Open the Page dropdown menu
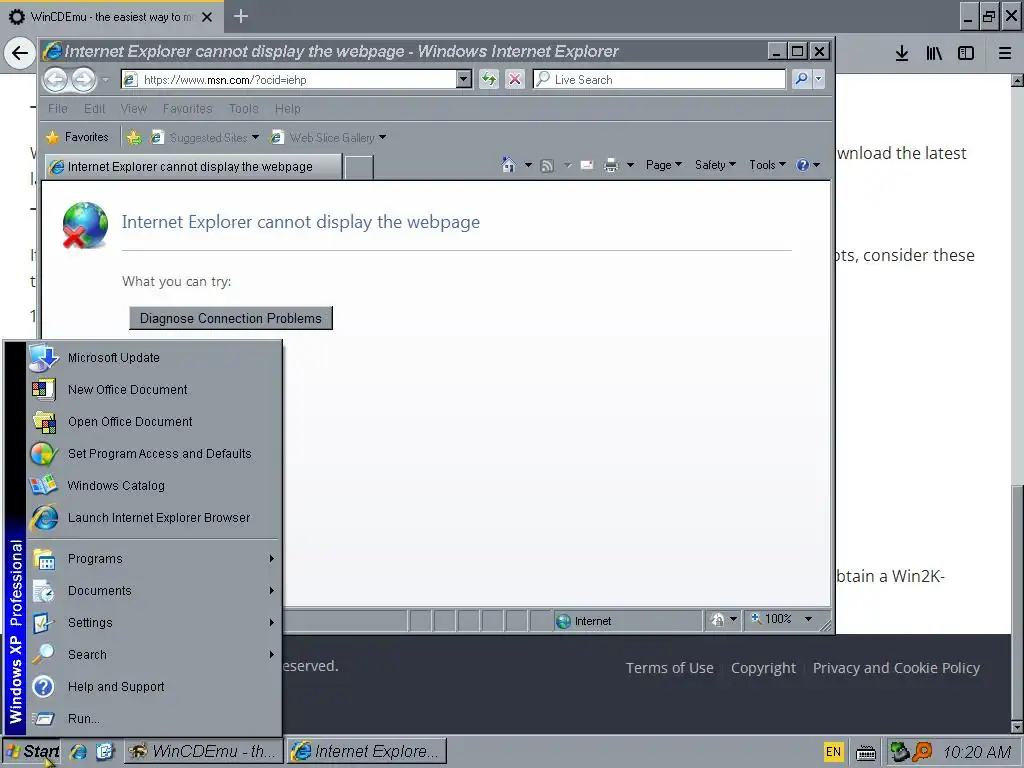Screen dimensions: 1024x768 [664, 165]
